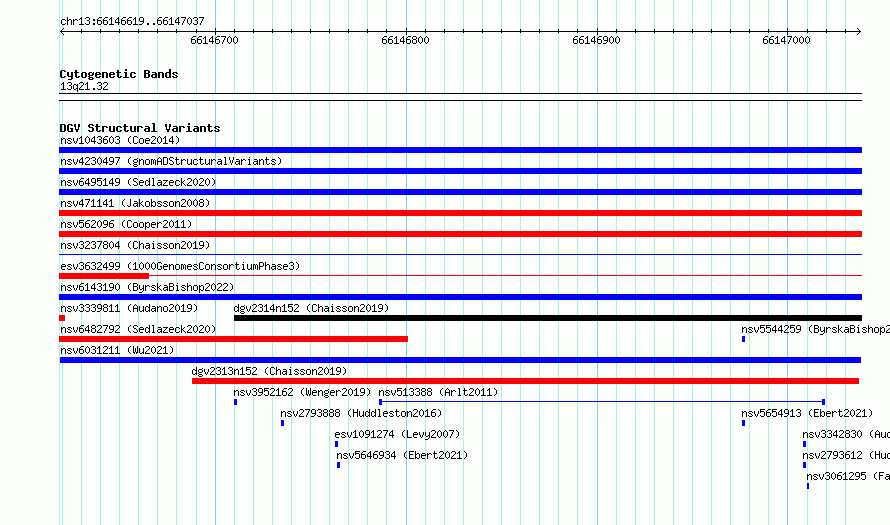Select the blue bar under nsv6031211
Image resolution: width=890 pixels, height=525 pixels.
pyautogui.click(x=460, y=360)
